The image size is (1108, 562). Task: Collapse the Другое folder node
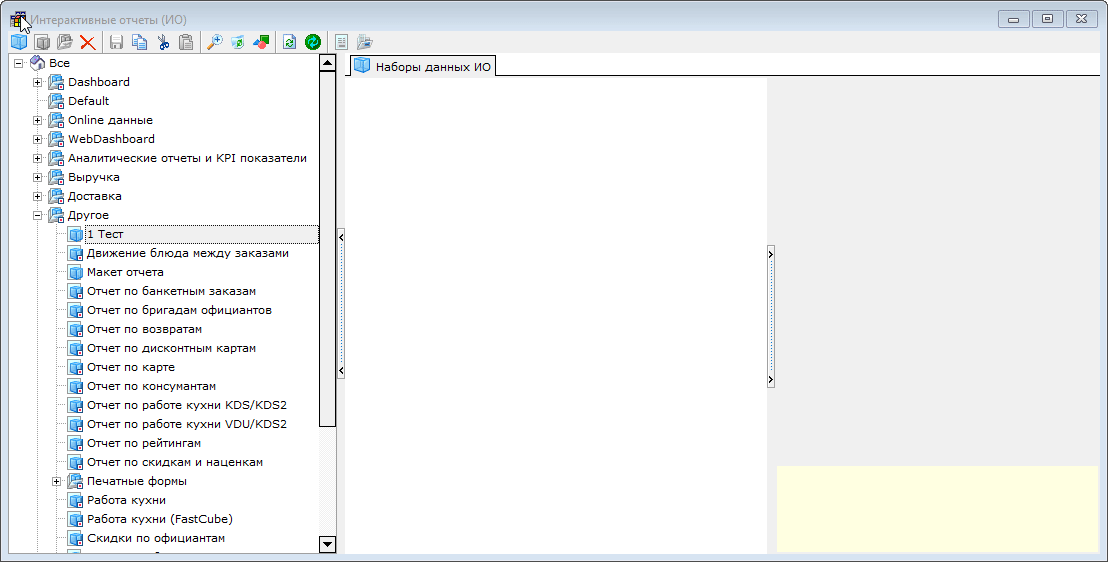38,215
